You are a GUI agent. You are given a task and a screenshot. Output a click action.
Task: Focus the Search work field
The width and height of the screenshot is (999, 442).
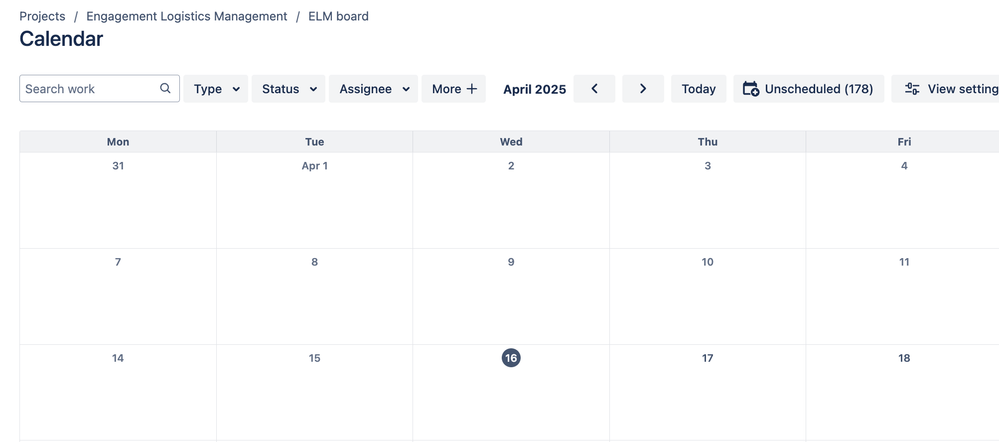tap(99, 89)
